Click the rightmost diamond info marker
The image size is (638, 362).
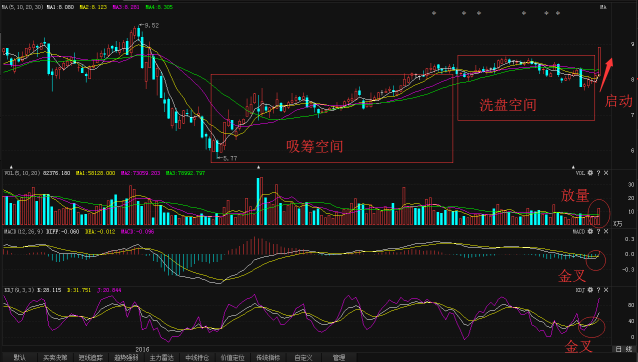(x=558, y=13)
